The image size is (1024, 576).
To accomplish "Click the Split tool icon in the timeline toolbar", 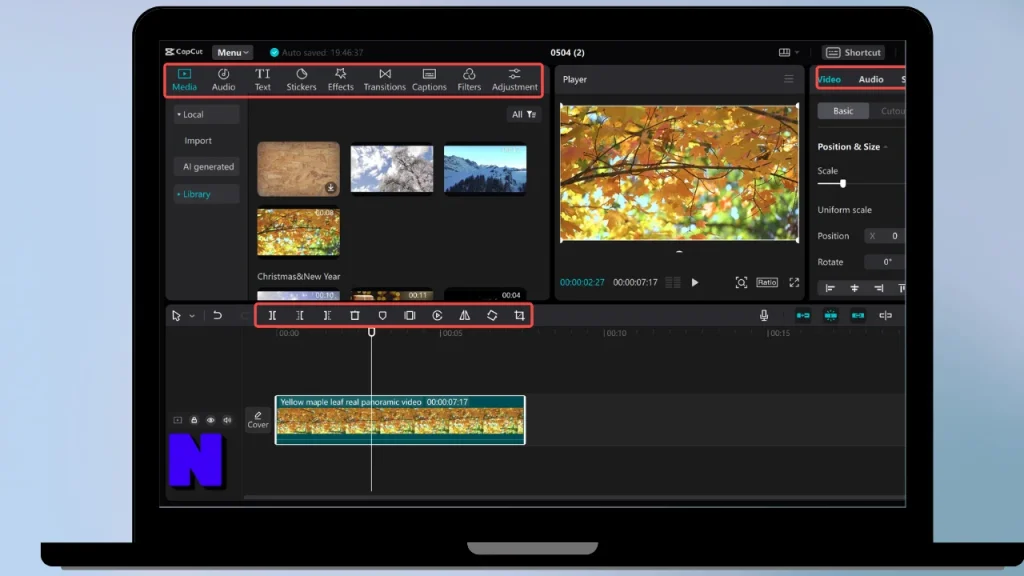I will pyautogui.click(x=272, y=315).
